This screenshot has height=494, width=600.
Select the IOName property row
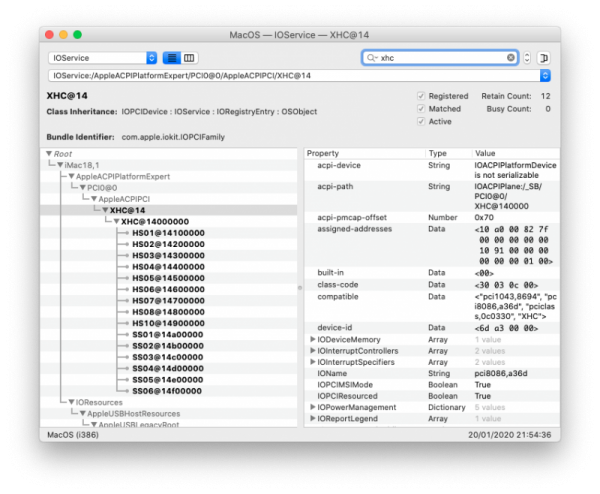pyautogui.click(x=432, y=373)
